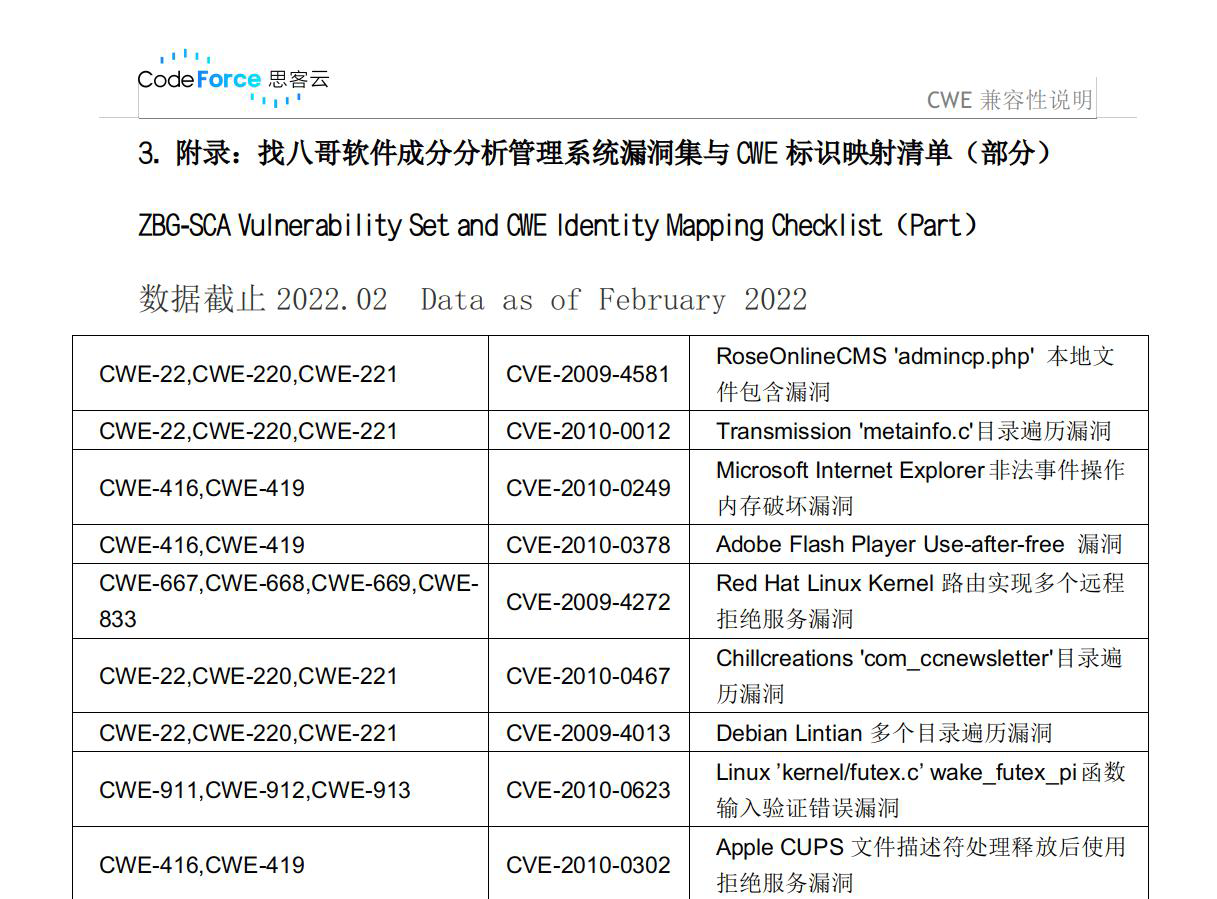Click the CodeForce logo in header
The width and height of the screenshot is (1217, 899).
pos(234,78)
